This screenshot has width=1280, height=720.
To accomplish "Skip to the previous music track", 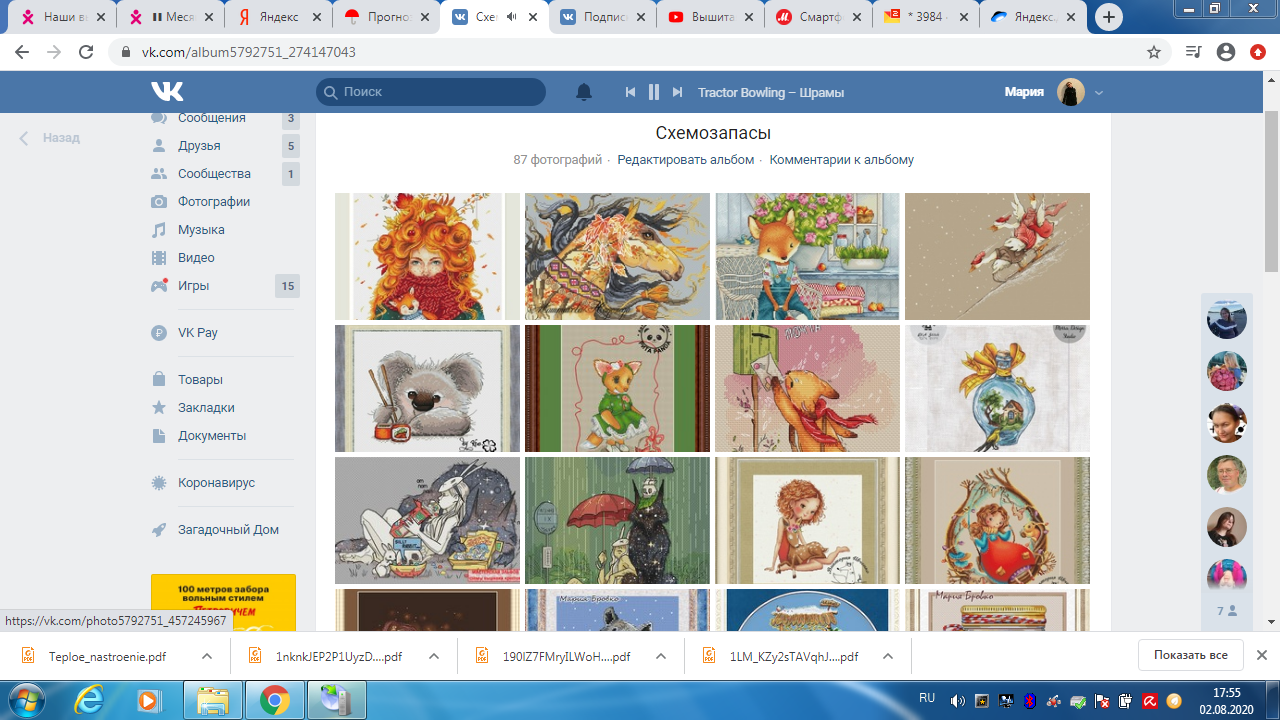I will 630,92.
